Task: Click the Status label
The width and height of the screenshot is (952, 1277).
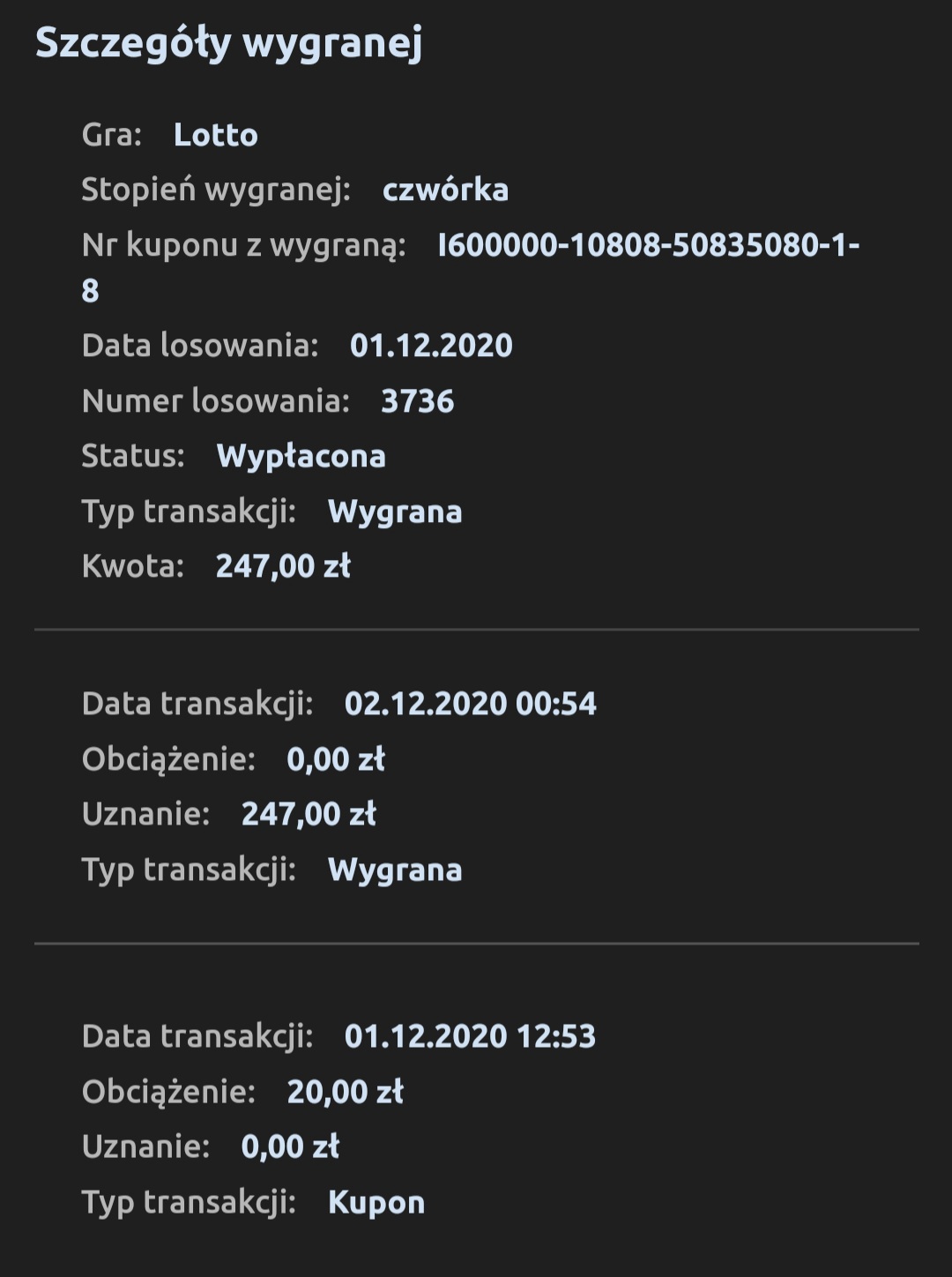Action: coord(133,456)
